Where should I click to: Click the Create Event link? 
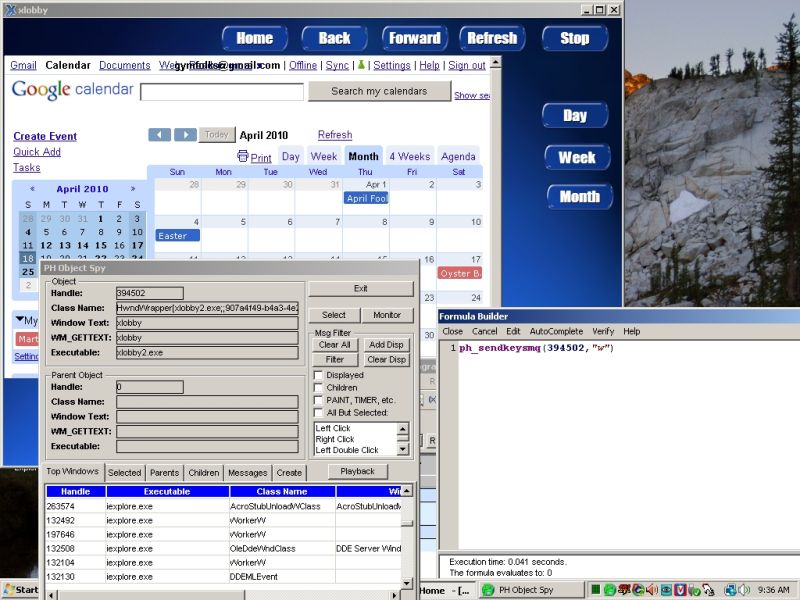[x=45, y=136]
